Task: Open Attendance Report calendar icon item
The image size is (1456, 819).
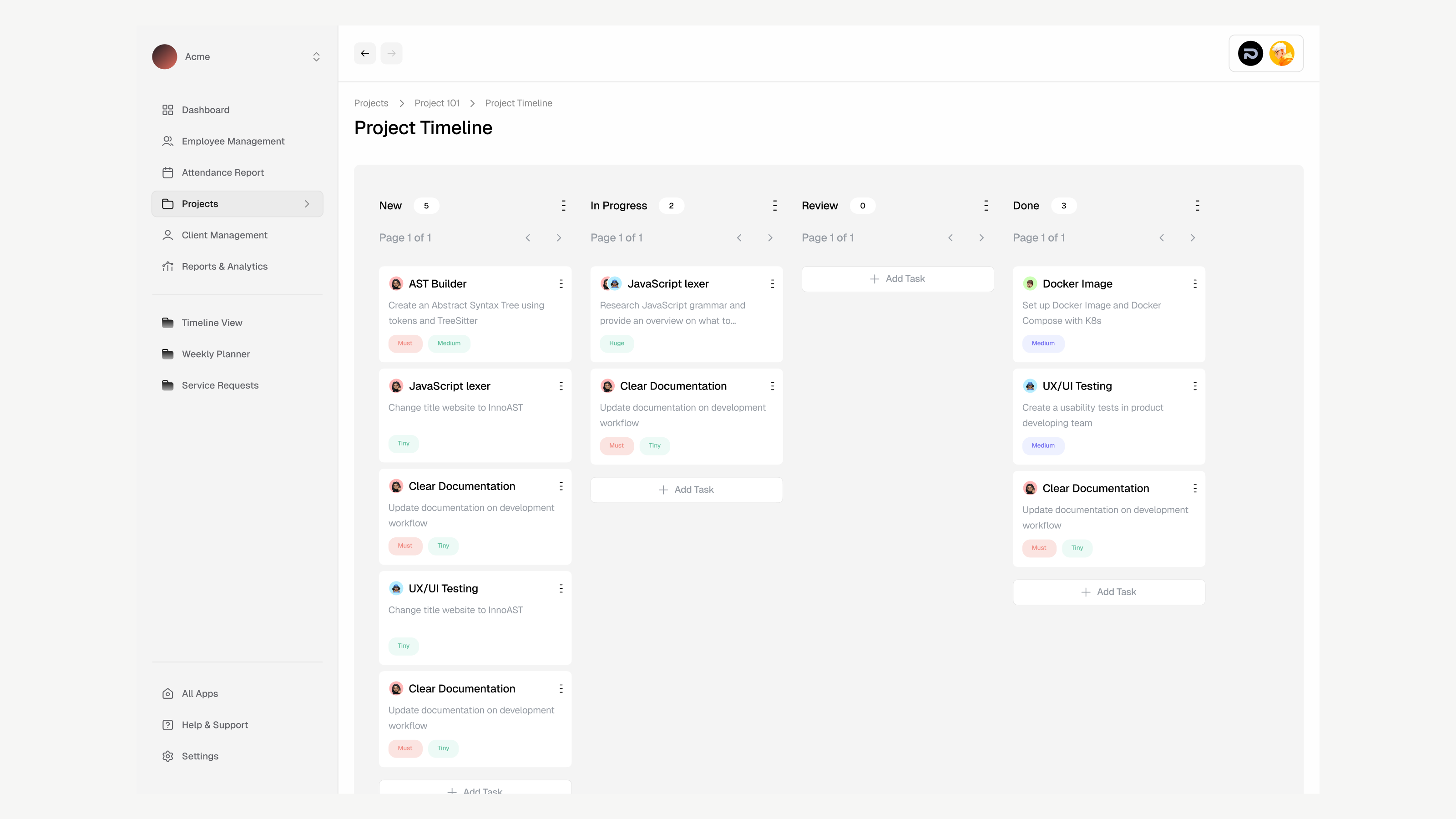Action: coord(168,172)
